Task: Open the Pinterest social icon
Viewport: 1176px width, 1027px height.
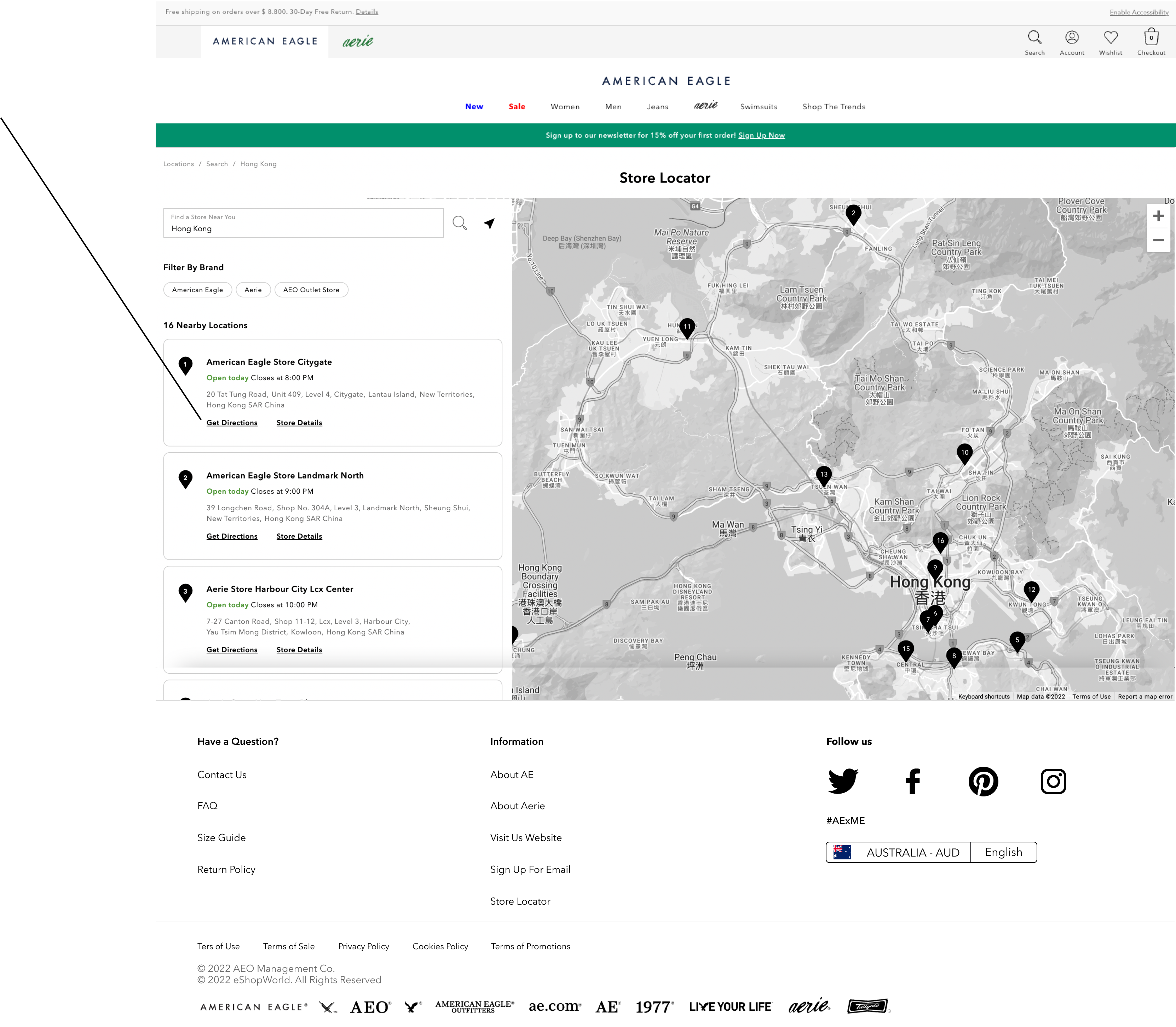Action: [x=983, y=781]
